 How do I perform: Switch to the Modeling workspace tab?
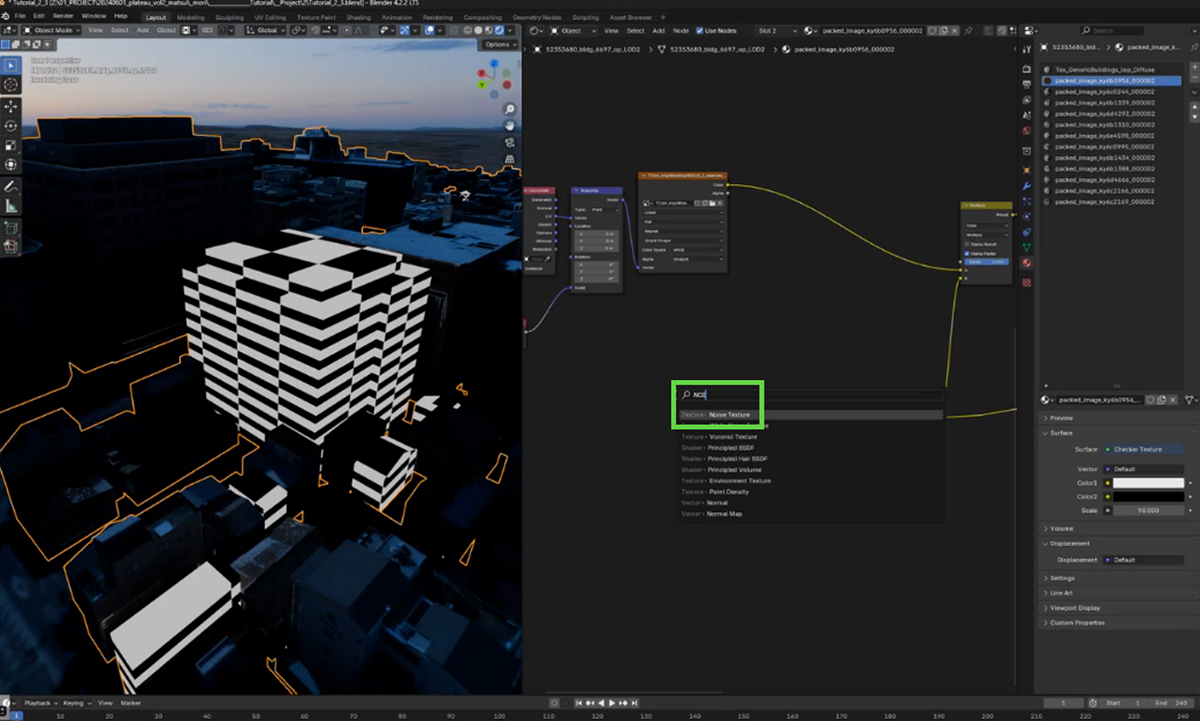(x=189, y=17)
